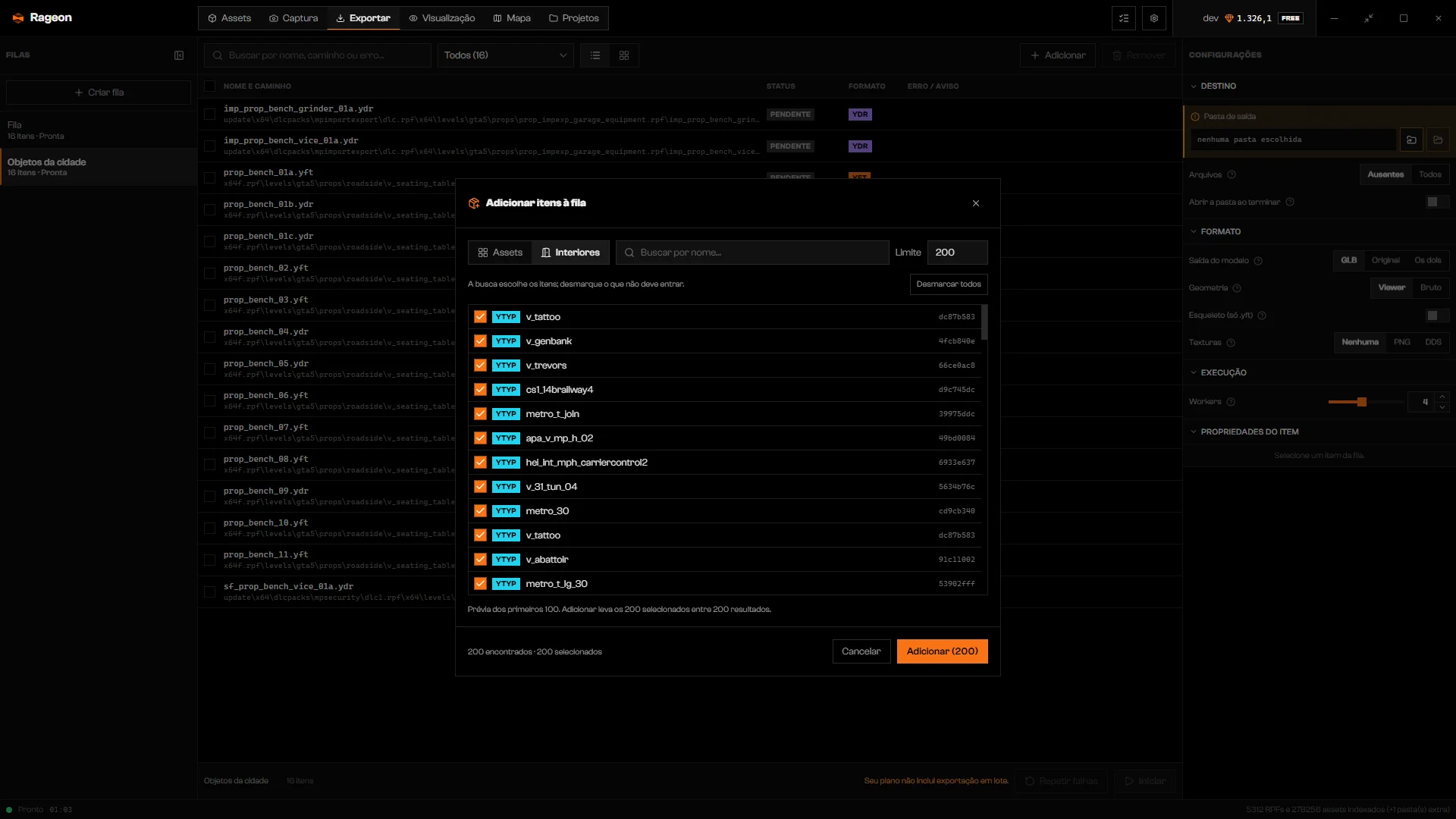Click the FREE plan badge
This screenshot has width=1456, height=819.
[1291, 18]
